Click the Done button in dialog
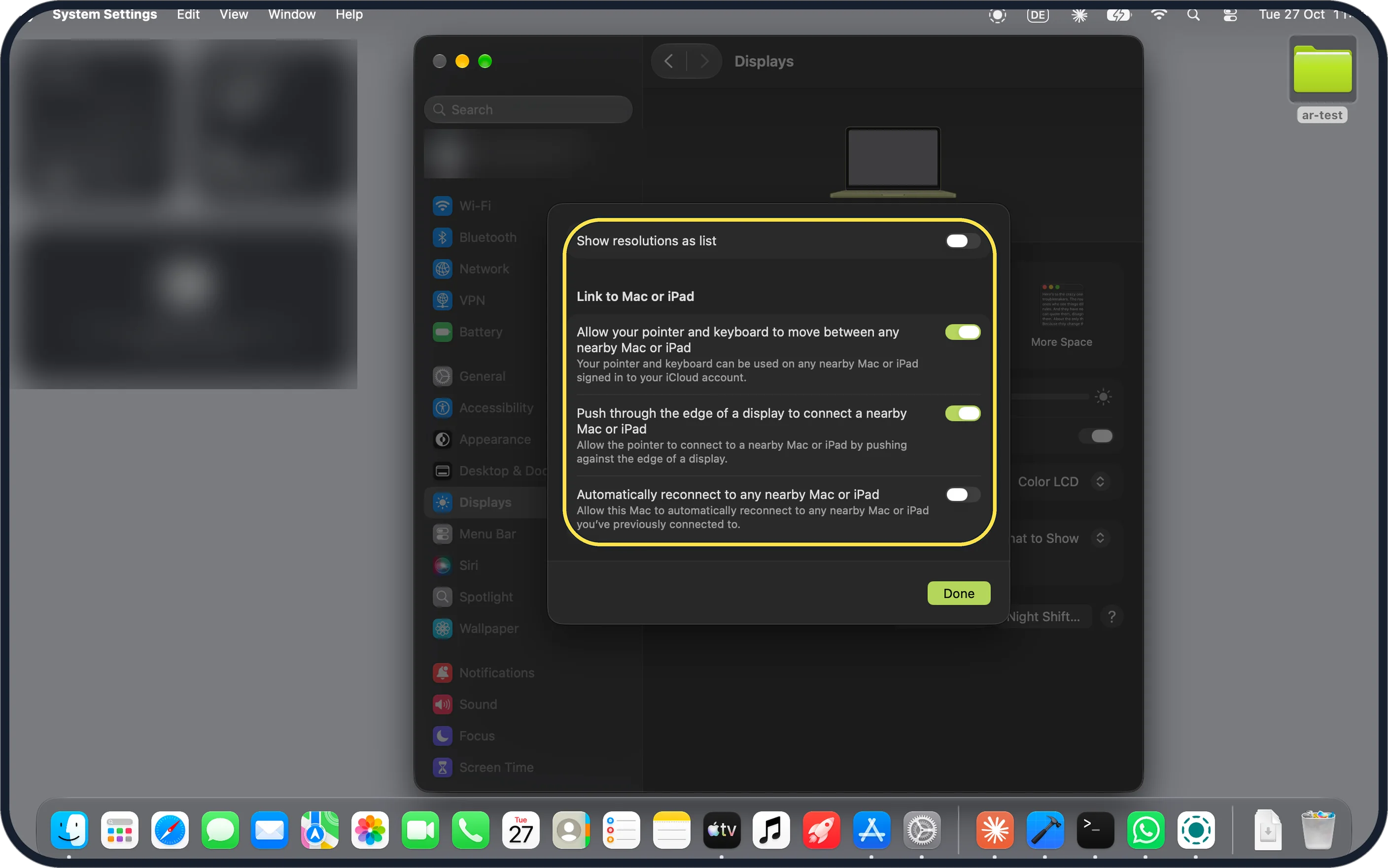This screenshot has width=1388, height=868. 959,593
